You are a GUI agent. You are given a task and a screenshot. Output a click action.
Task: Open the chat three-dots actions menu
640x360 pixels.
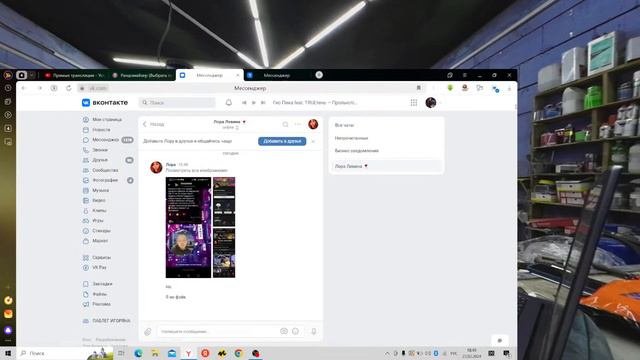click(x=298, y=124)
